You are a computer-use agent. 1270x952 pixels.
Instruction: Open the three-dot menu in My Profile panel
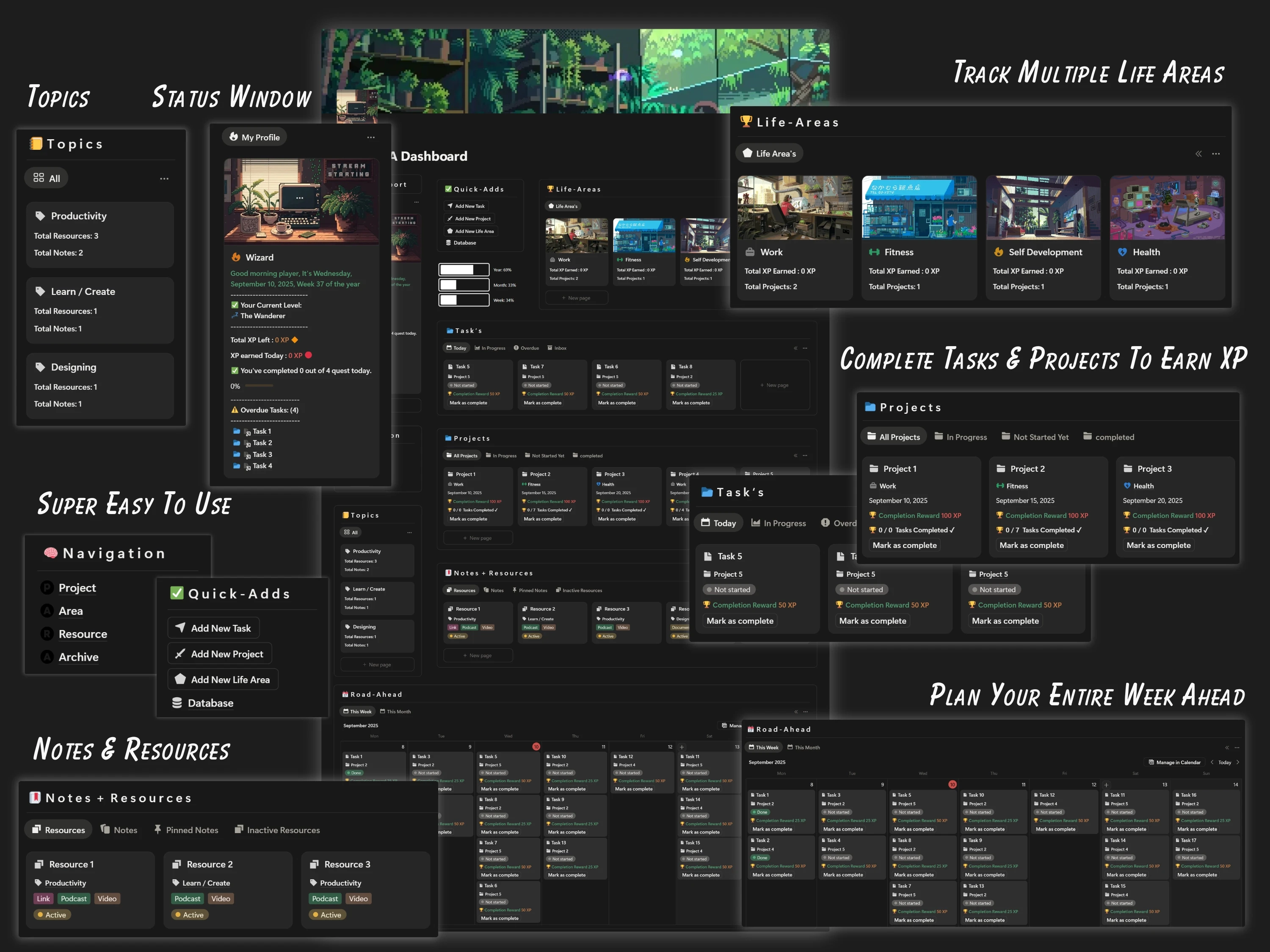tap(371, 137)
